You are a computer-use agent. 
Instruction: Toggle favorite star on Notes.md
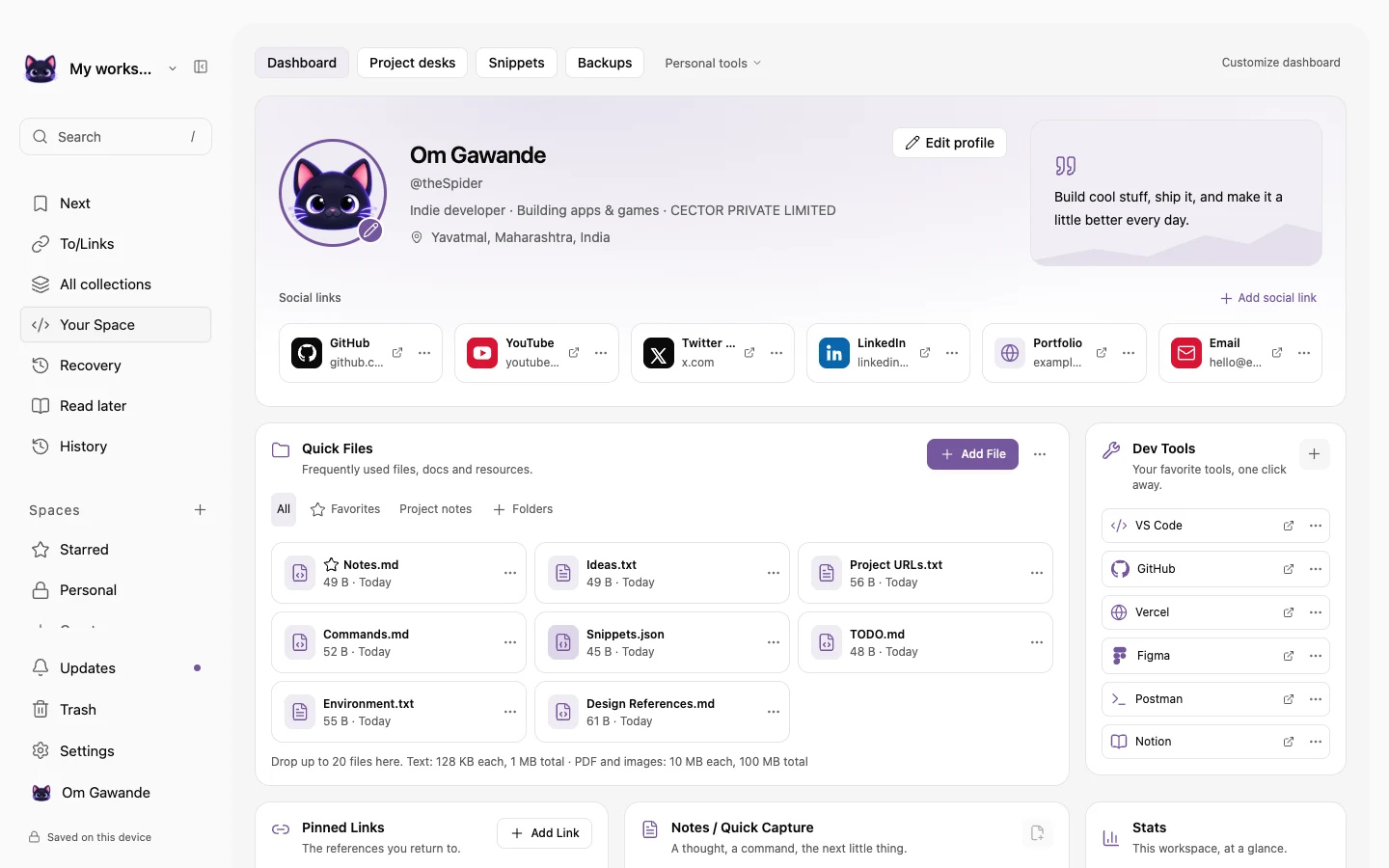click(331, 564)
